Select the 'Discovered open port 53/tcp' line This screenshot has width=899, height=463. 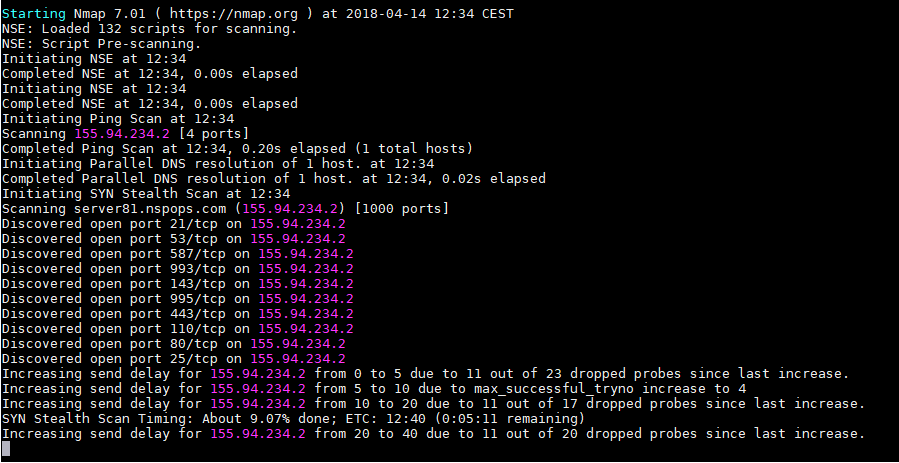pos(173,238)
